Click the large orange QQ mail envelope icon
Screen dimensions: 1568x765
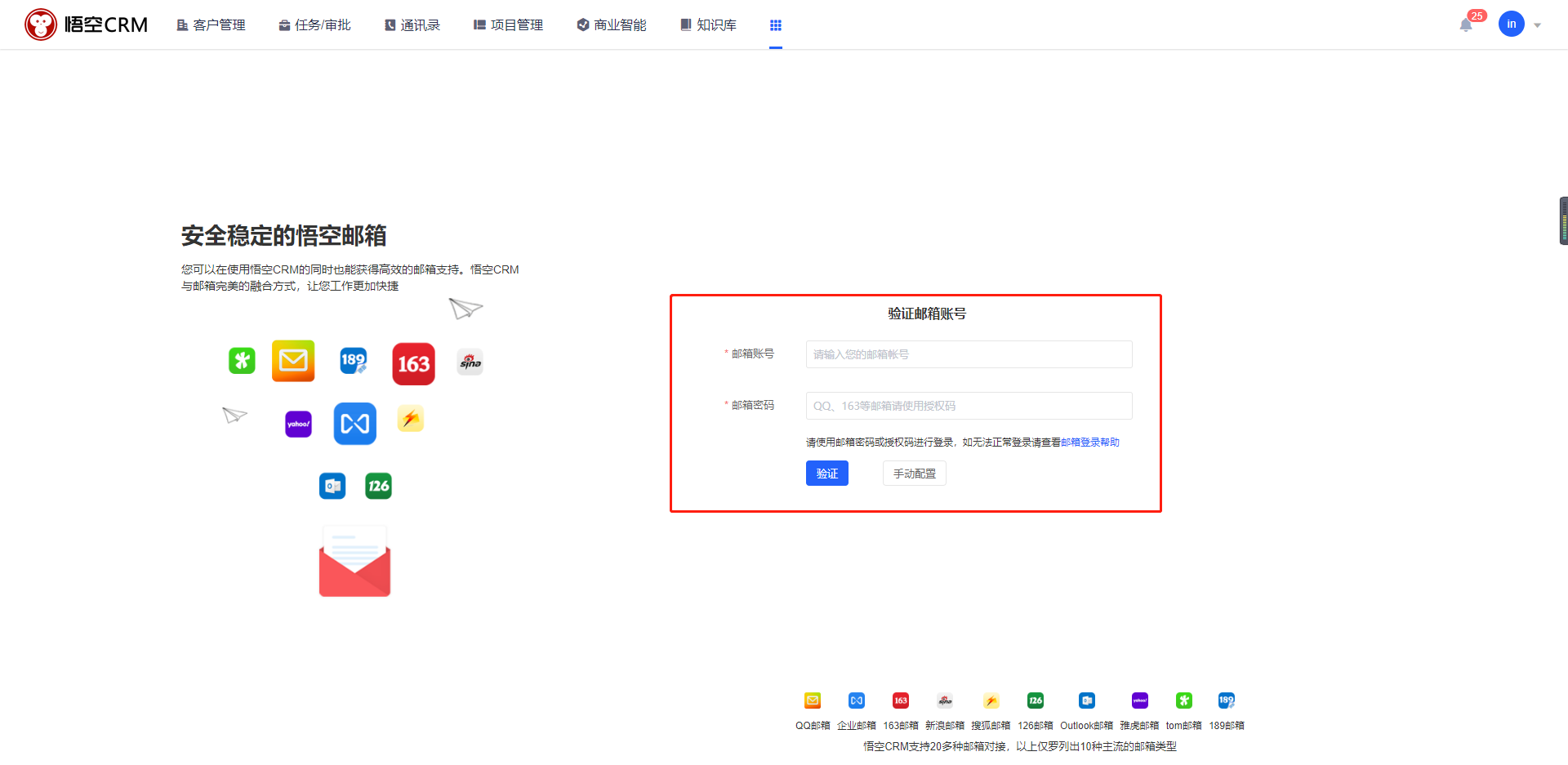coord(293,360)
